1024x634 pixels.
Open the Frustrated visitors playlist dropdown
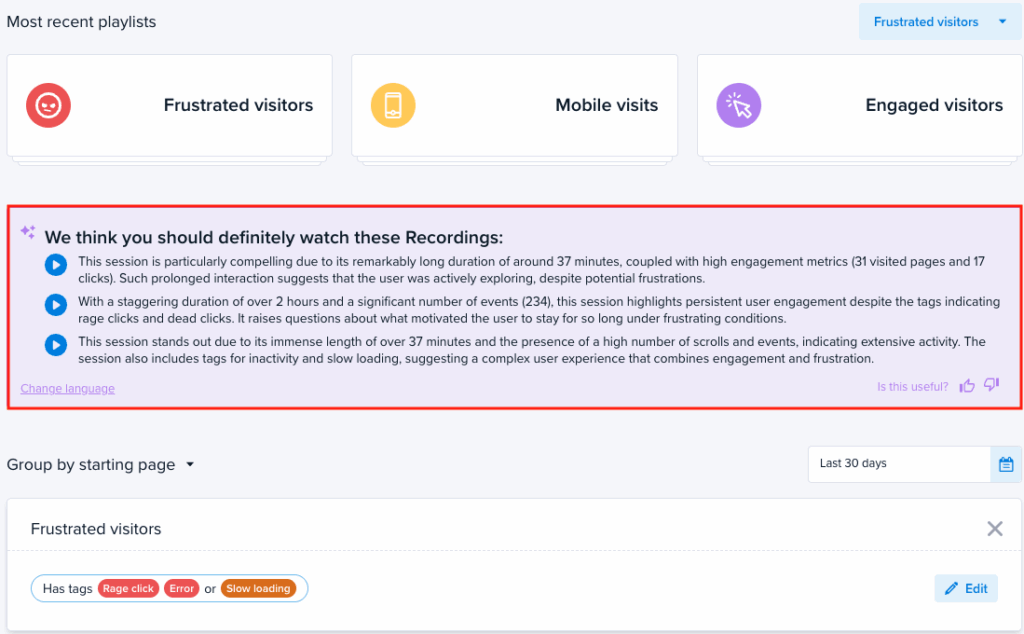coord(939,22)
